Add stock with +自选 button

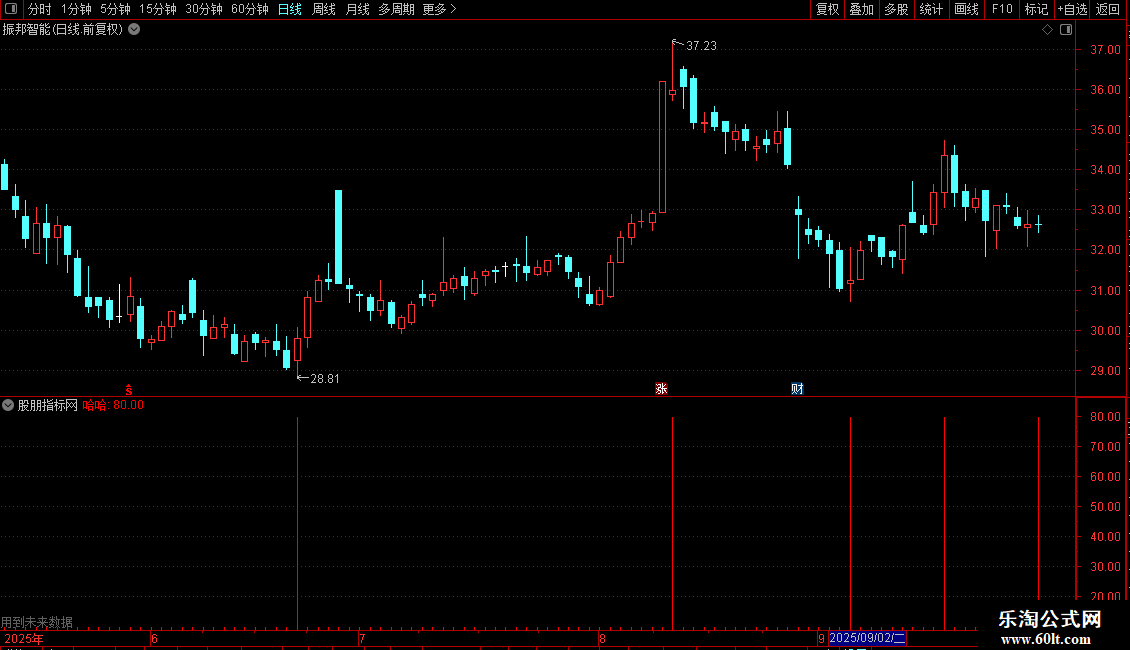coord(1072,9)
